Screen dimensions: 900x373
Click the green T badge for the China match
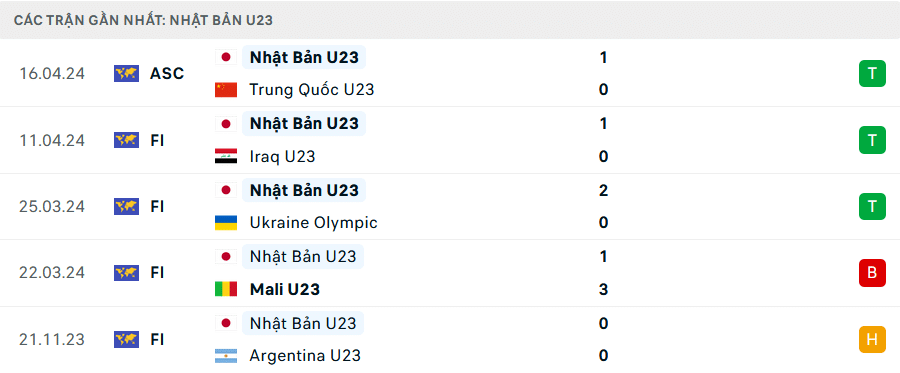[872, 73]
